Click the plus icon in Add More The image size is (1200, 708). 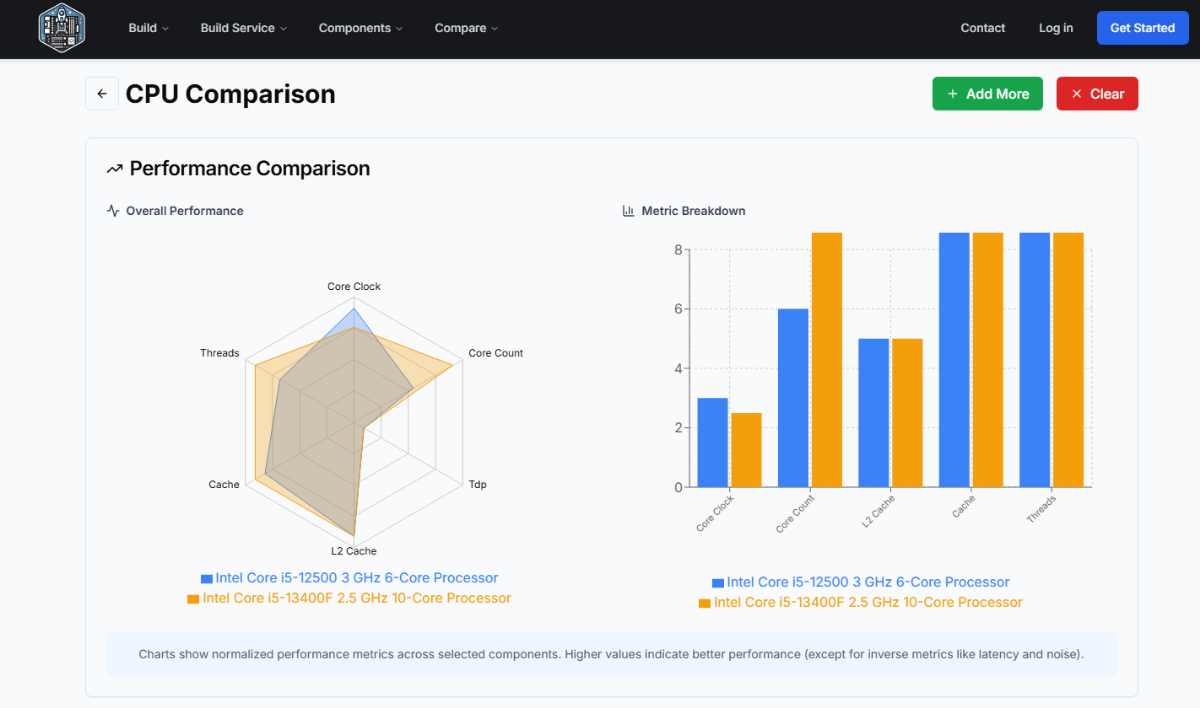[953, 94]
